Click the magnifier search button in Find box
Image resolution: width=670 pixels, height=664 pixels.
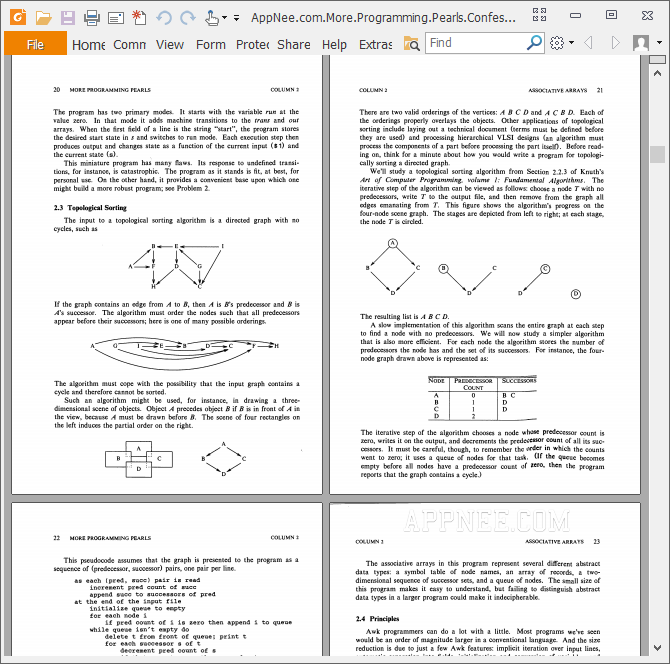[x=534, y=43]
